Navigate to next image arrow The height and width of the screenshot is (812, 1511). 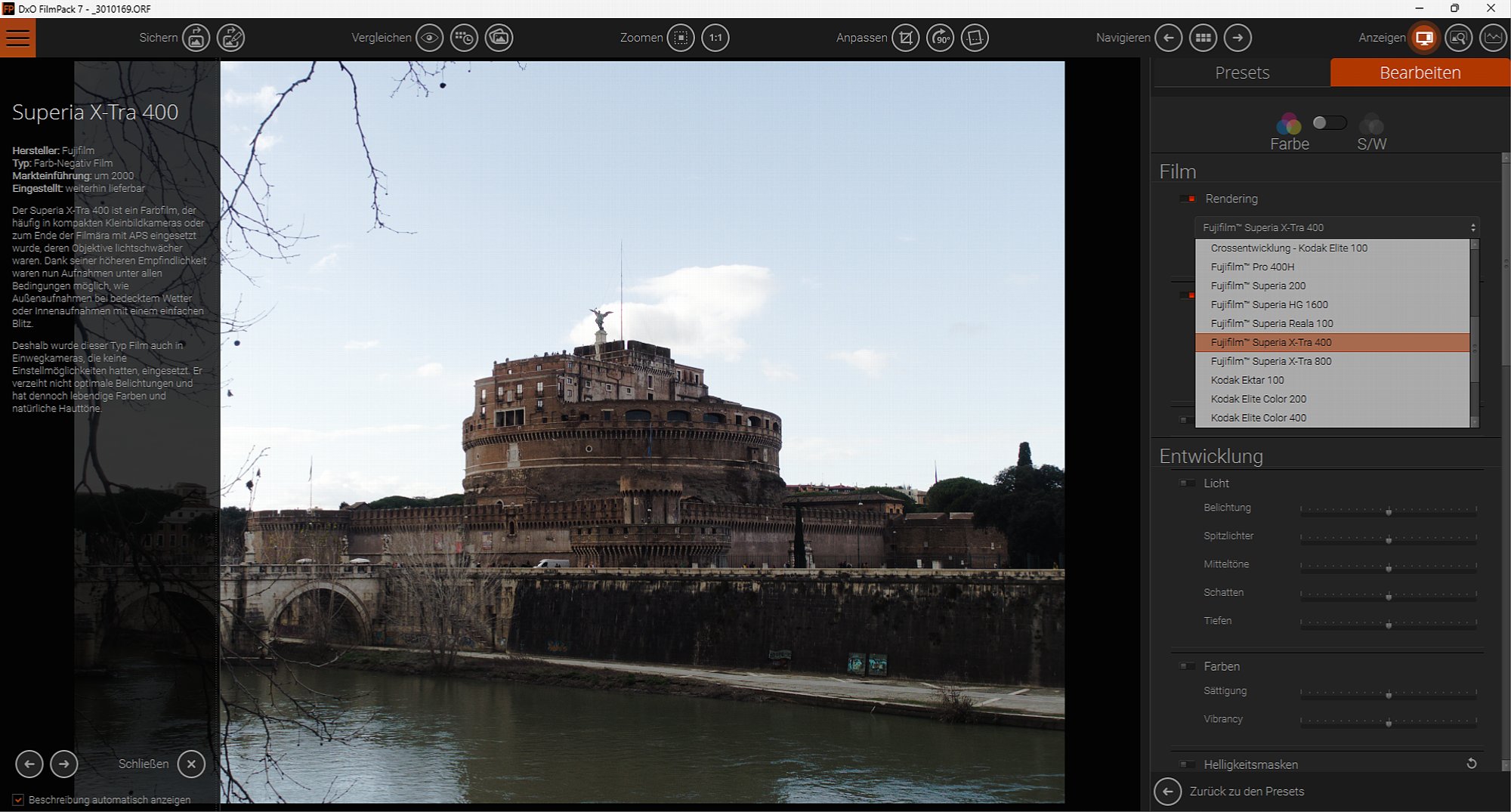pyautogui.click(x=1238, y=38)
